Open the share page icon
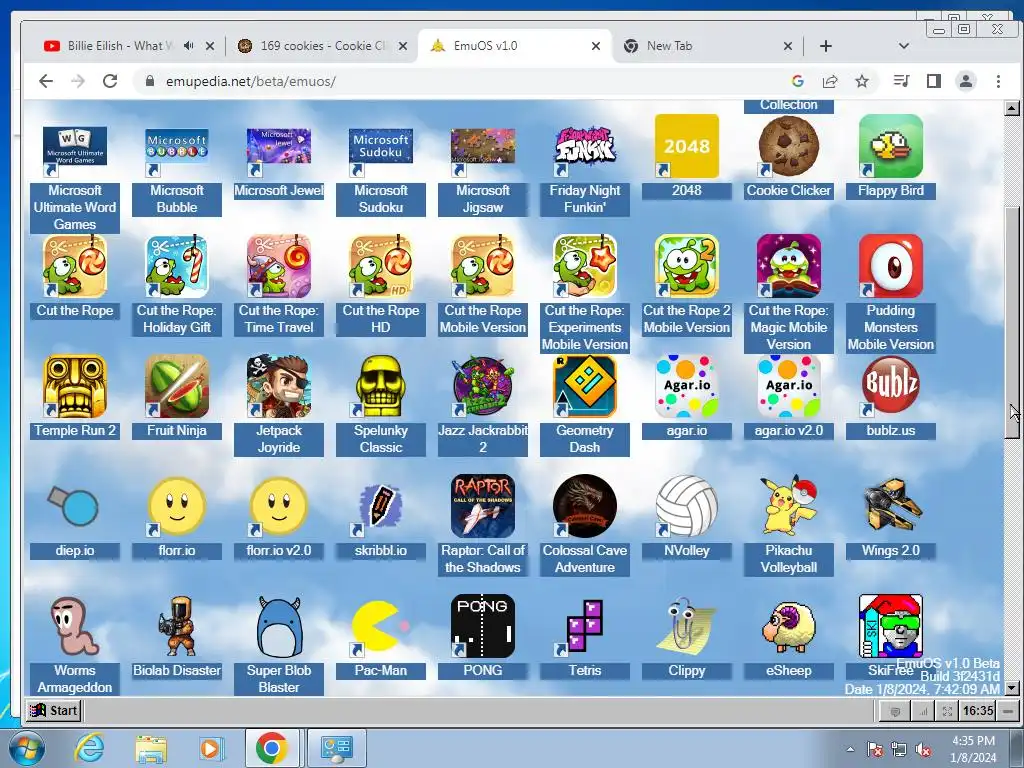The width and height of the screenshot is (1024, 768). (x=830, y=81)
